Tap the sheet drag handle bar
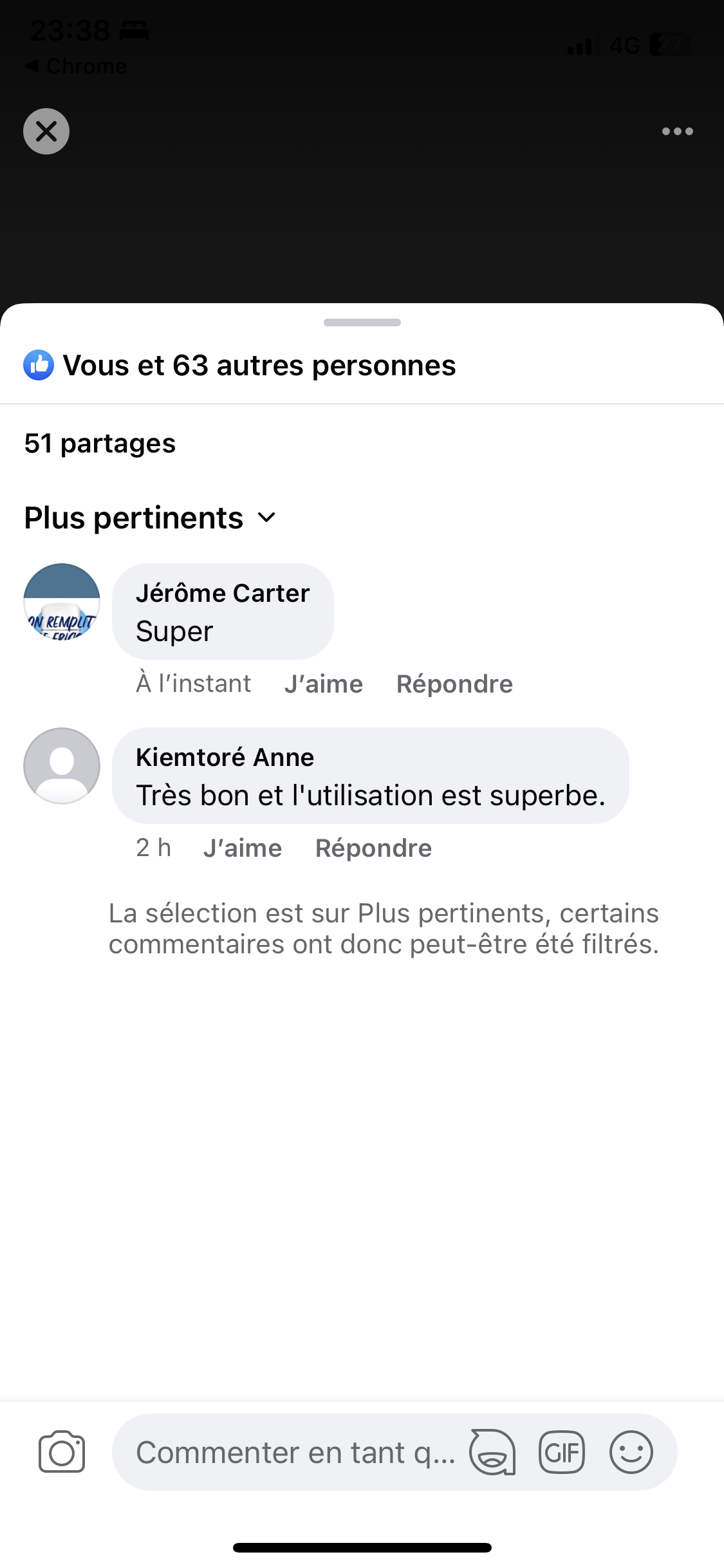This screenshot has width=724, height=1568. pyautogui.click(x=362, y=322)
